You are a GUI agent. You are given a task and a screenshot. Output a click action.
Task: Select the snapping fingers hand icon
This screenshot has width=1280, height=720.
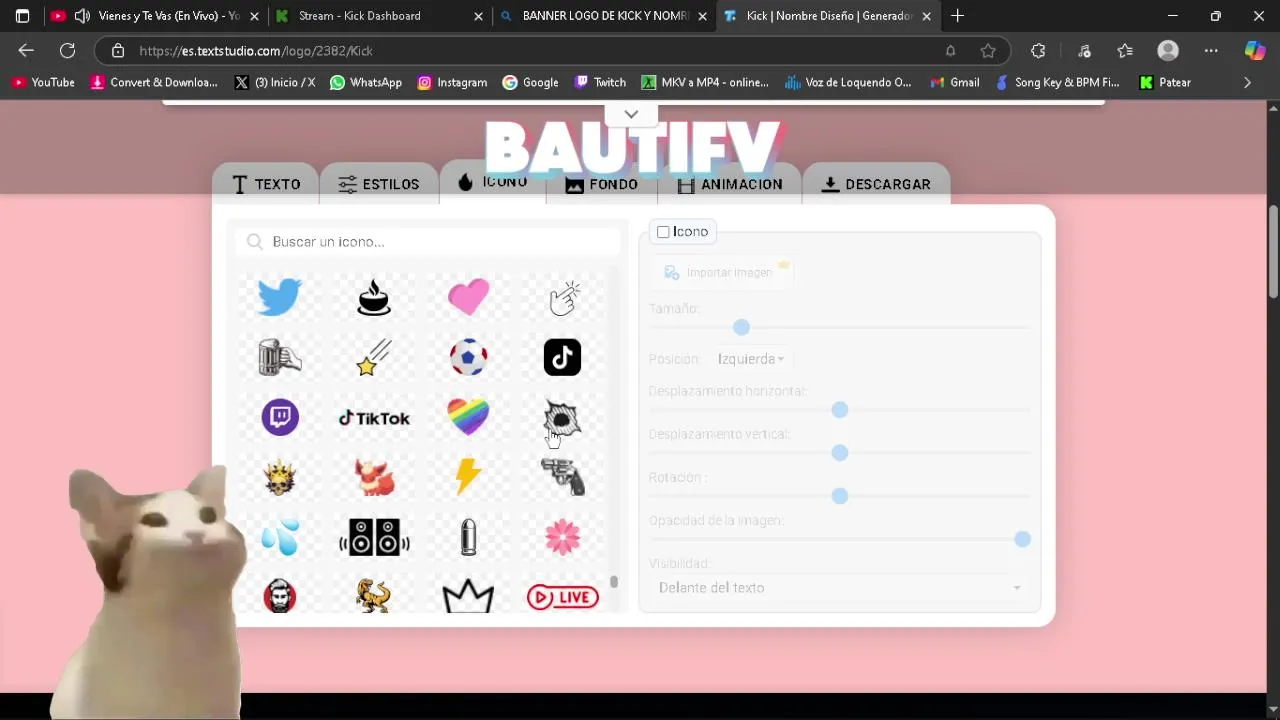pyautogui.click(x=563, y=297)
